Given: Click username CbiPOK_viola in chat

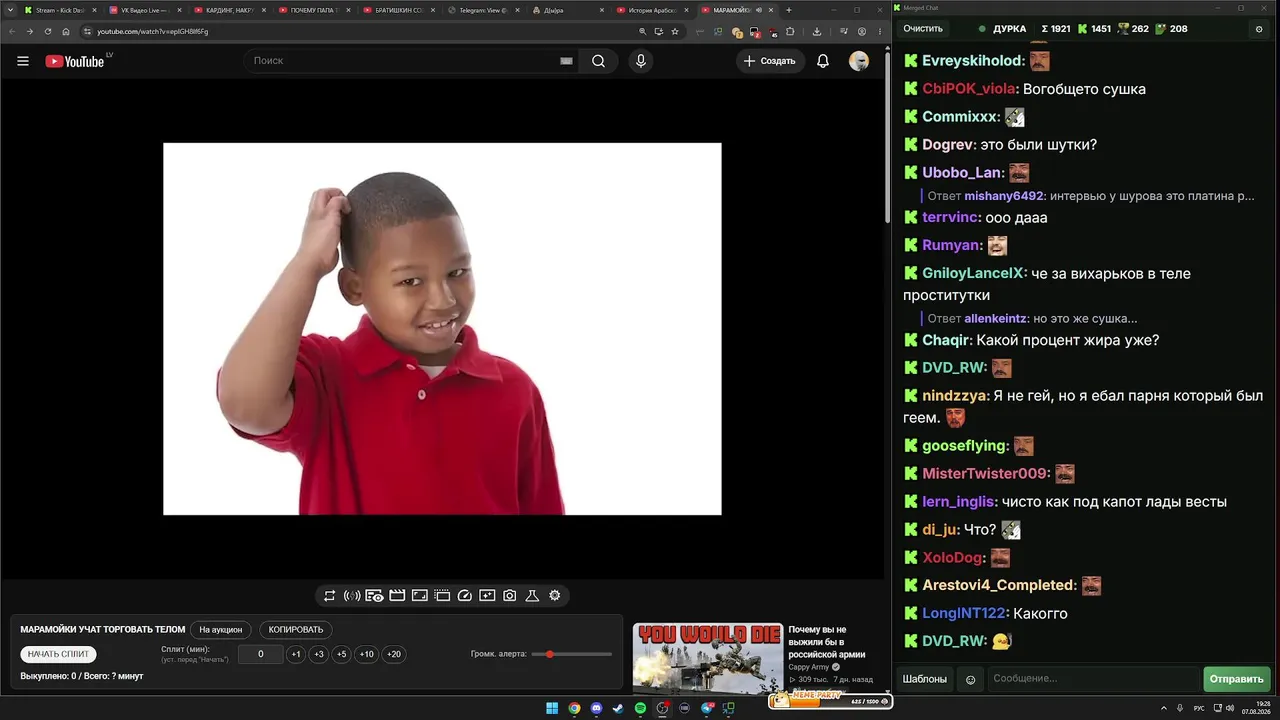Looking at the screenshot, I should pyautogui.click(x=970, y=89).
